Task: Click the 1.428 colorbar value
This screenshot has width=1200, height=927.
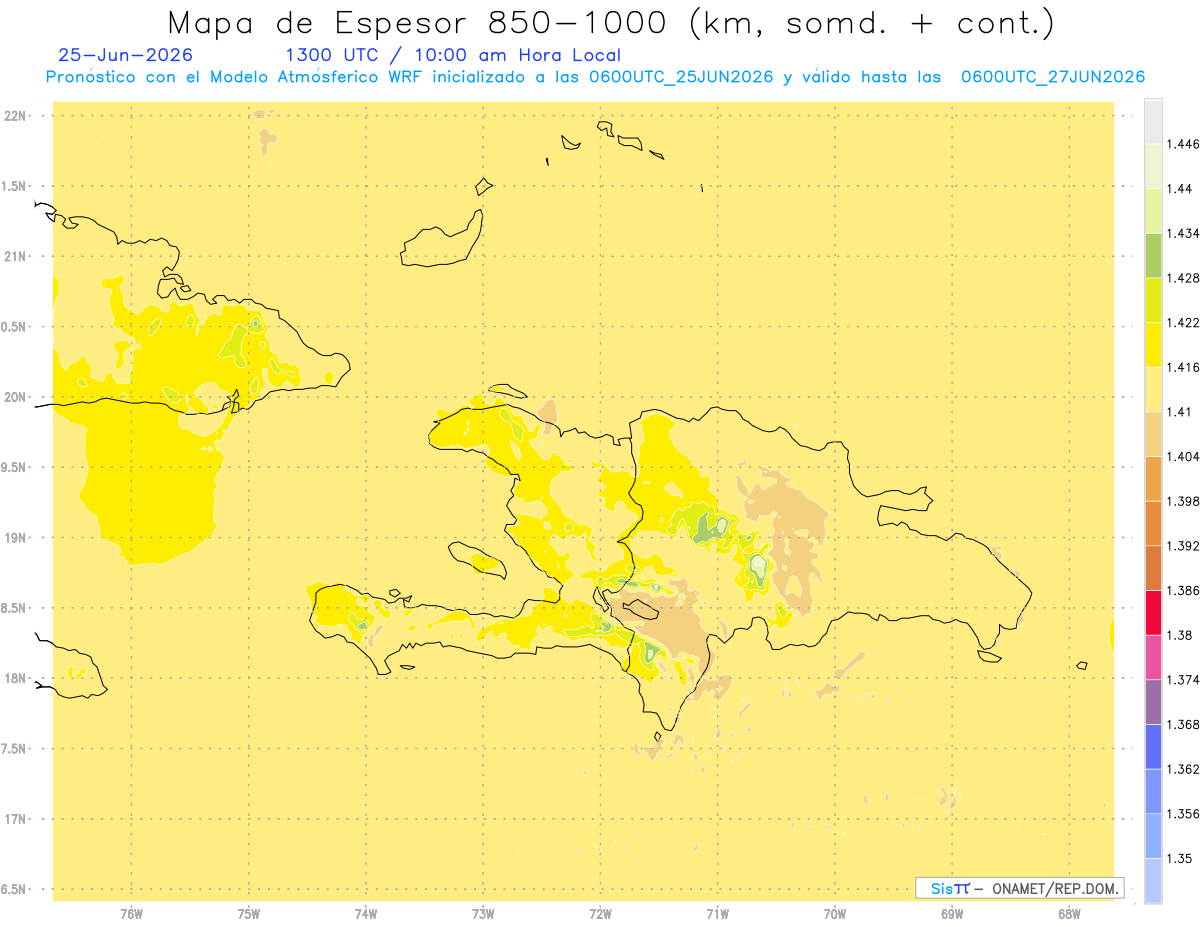Action: pyautogui.click(x=1184, y=278)
